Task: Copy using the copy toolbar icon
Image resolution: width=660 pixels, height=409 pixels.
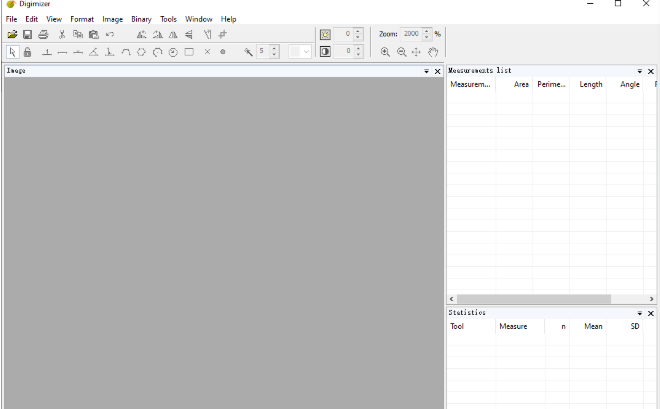Action: 77,35
